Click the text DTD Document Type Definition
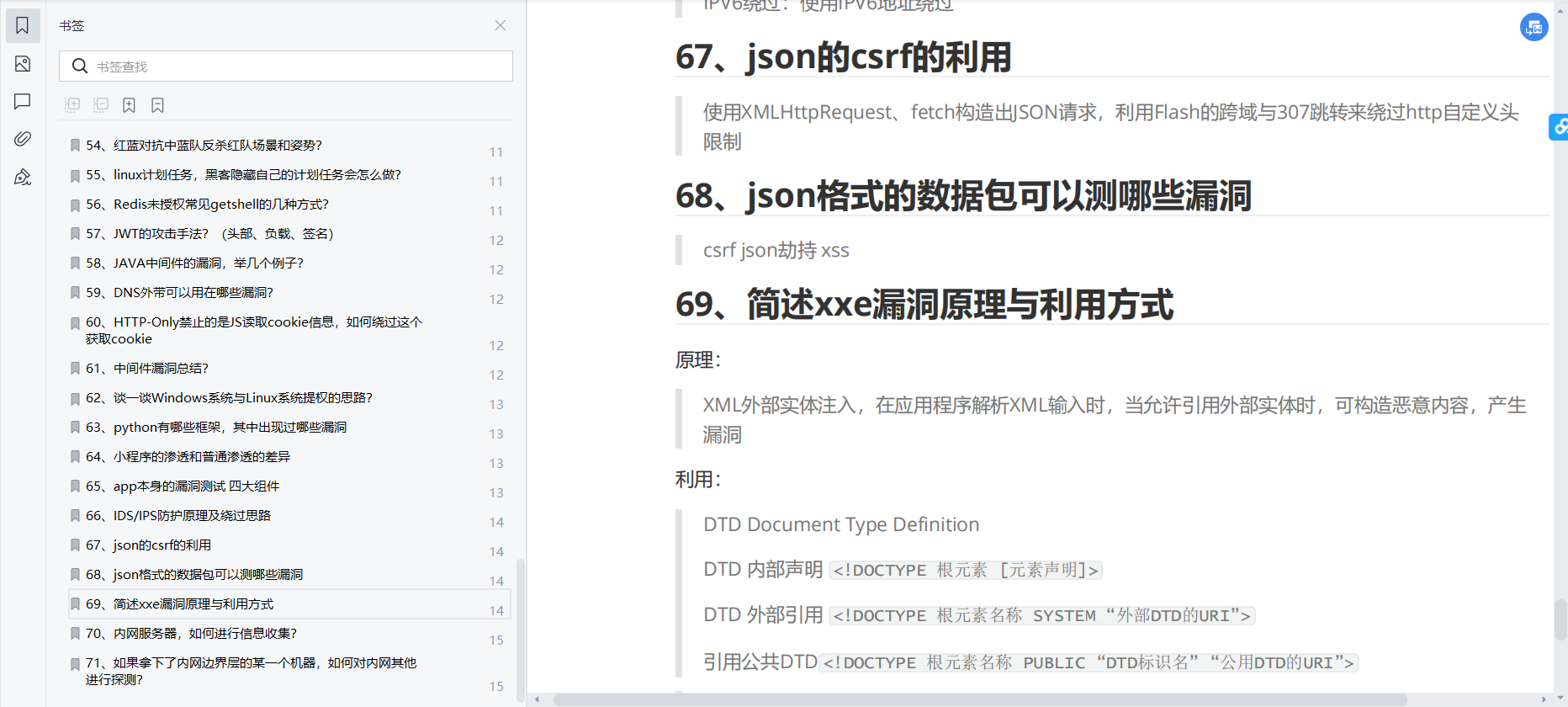The height and width of the screenshot is (707, 1568). pos(841,524)
